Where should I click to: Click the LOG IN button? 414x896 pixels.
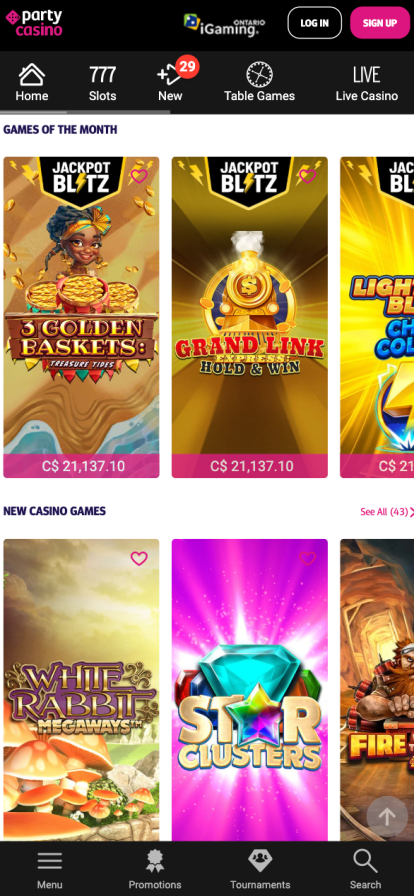click(x=315, y=23)
